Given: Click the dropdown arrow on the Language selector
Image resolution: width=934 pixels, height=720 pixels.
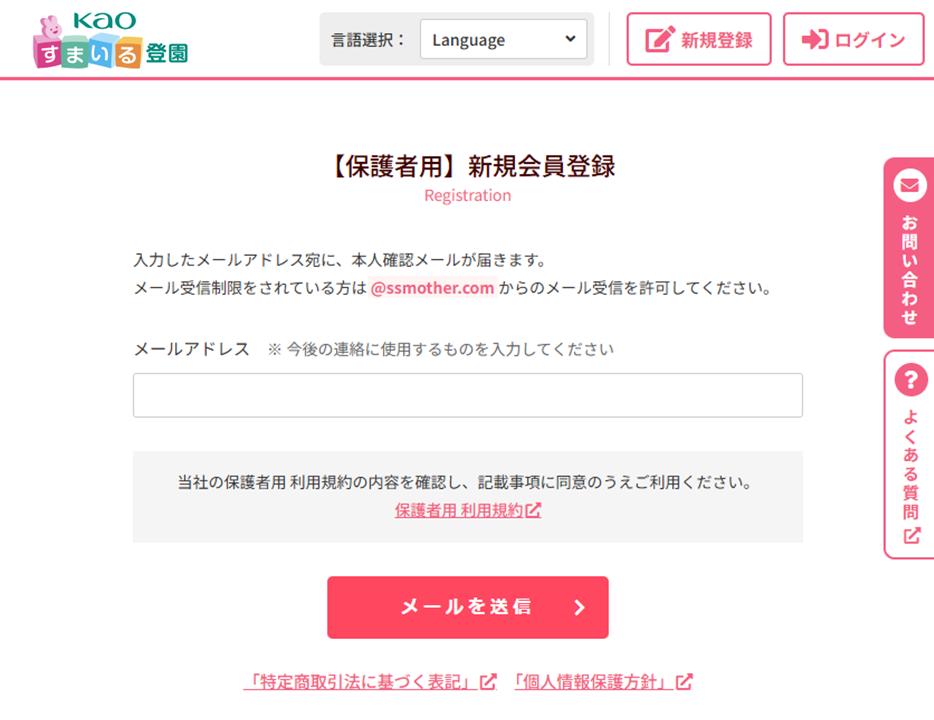Looking at the screenshot, I should click(x=571, y=39).
